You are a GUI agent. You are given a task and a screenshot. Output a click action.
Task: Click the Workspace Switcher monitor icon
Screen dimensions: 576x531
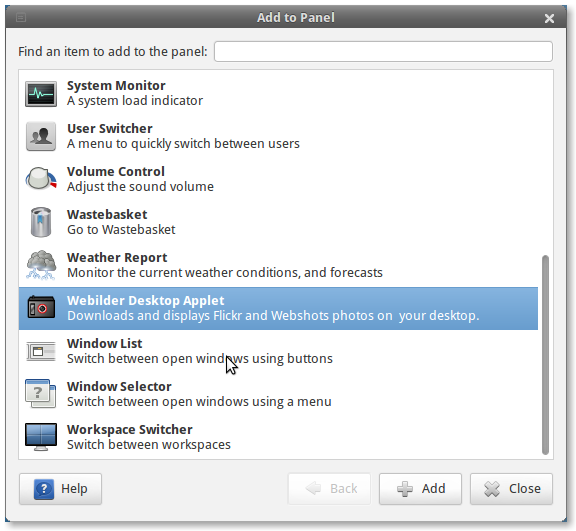[41, 437]
